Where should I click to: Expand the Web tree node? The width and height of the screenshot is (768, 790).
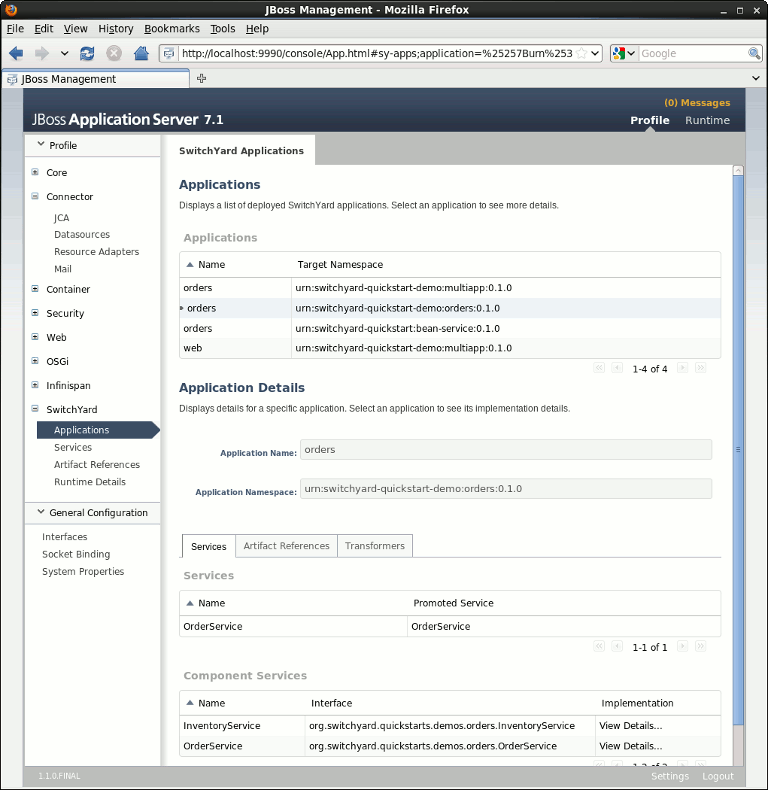(35, 337)
